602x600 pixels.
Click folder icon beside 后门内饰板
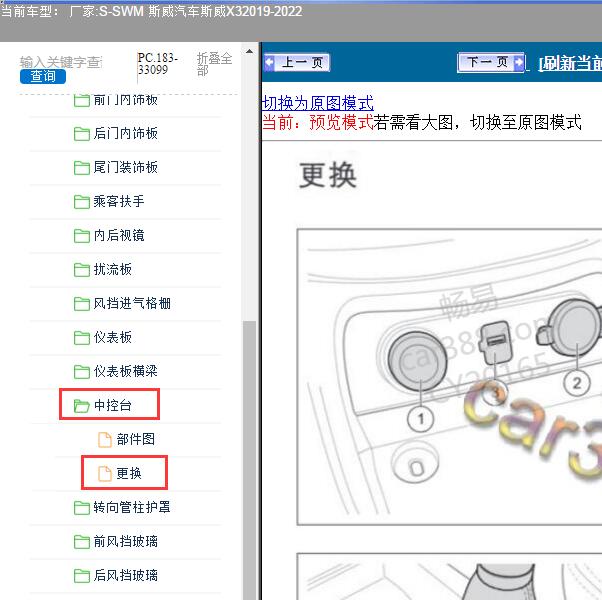pos(81,134)
